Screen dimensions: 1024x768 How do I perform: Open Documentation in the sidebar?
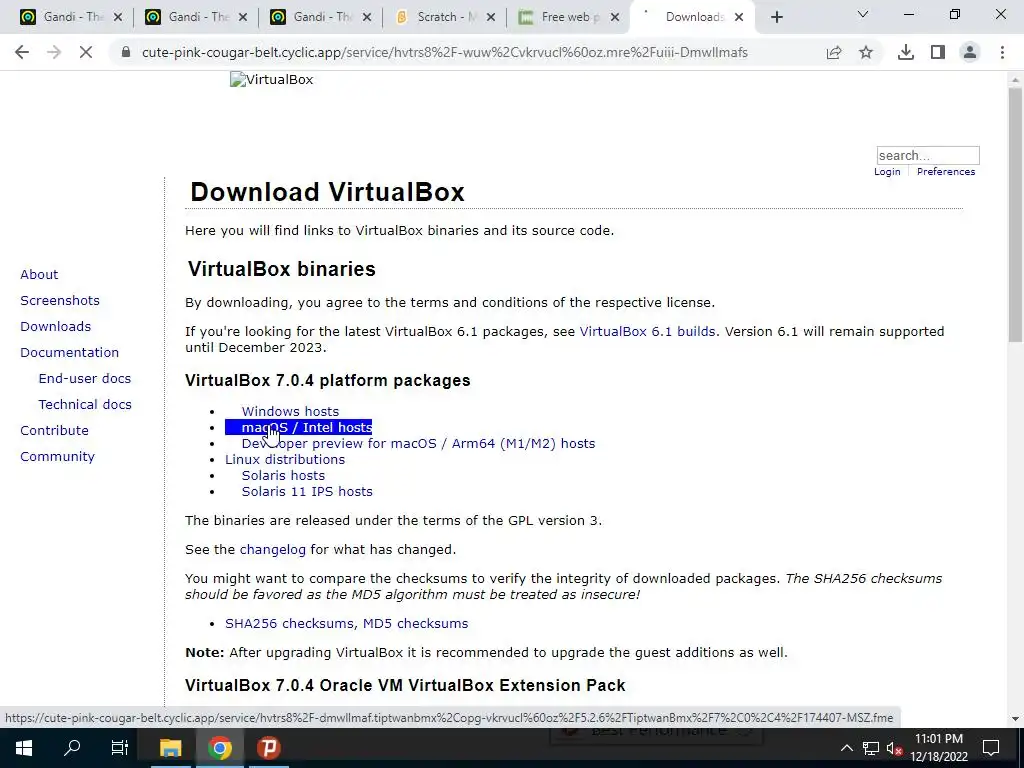[70, 353]
